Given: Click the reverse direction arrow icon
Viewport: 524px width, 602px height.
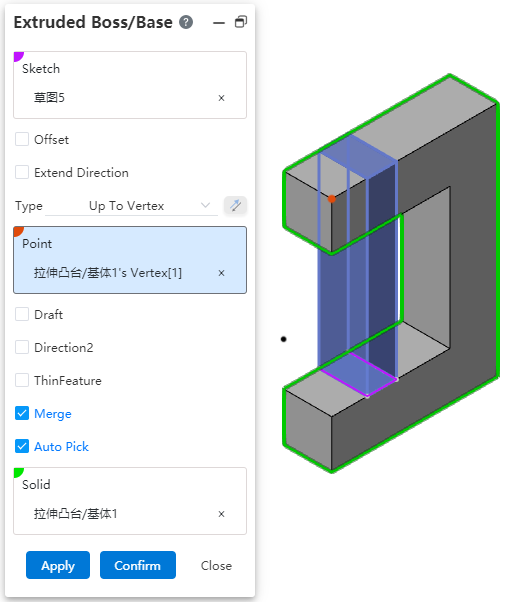Looking at the screenshot, I should click(235, 205).
